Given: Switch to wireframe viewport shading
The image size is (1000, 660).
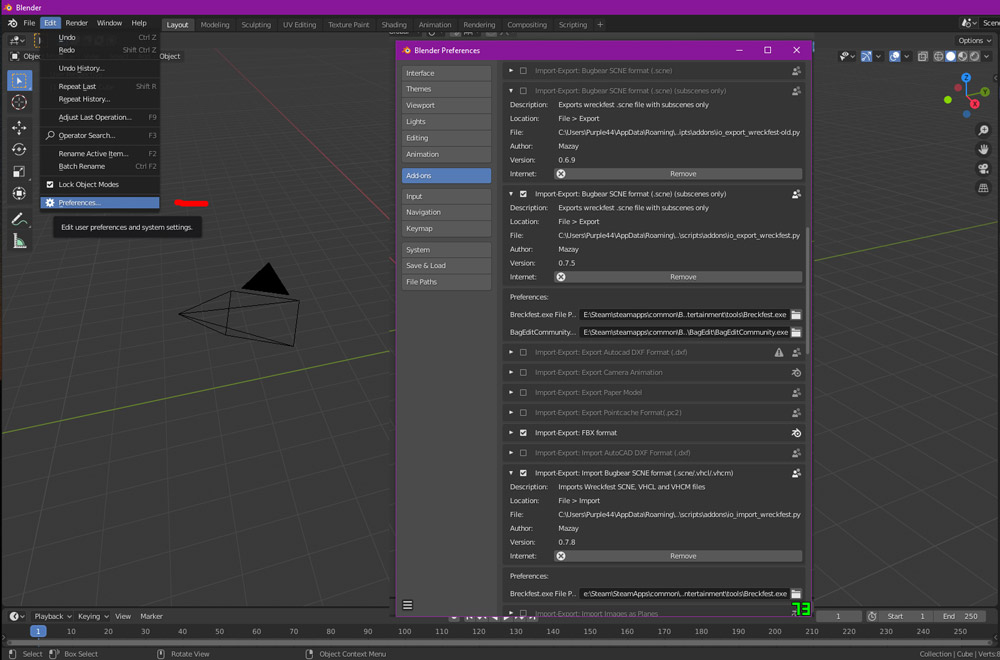Looking at the screenshot, I should (x=939, y=56).
